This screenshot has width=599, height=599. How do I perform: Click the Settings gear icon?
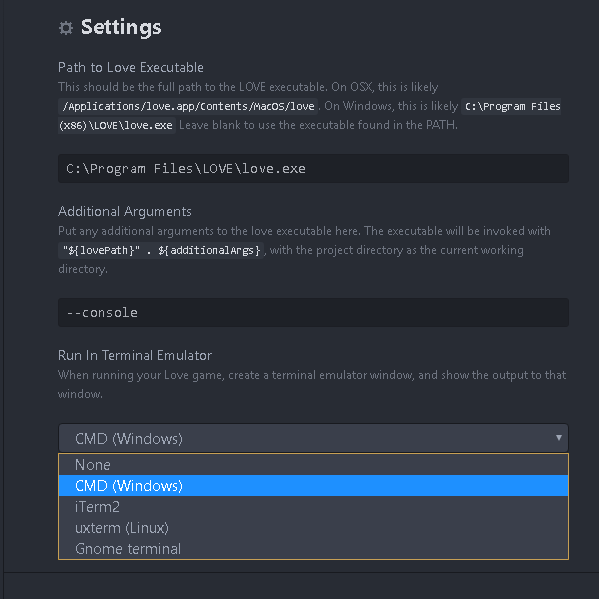(66, 28)
